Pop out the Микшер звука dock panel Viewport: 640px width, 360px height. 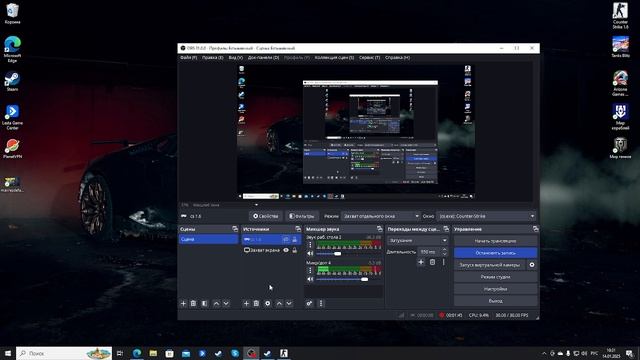(380, 229)
